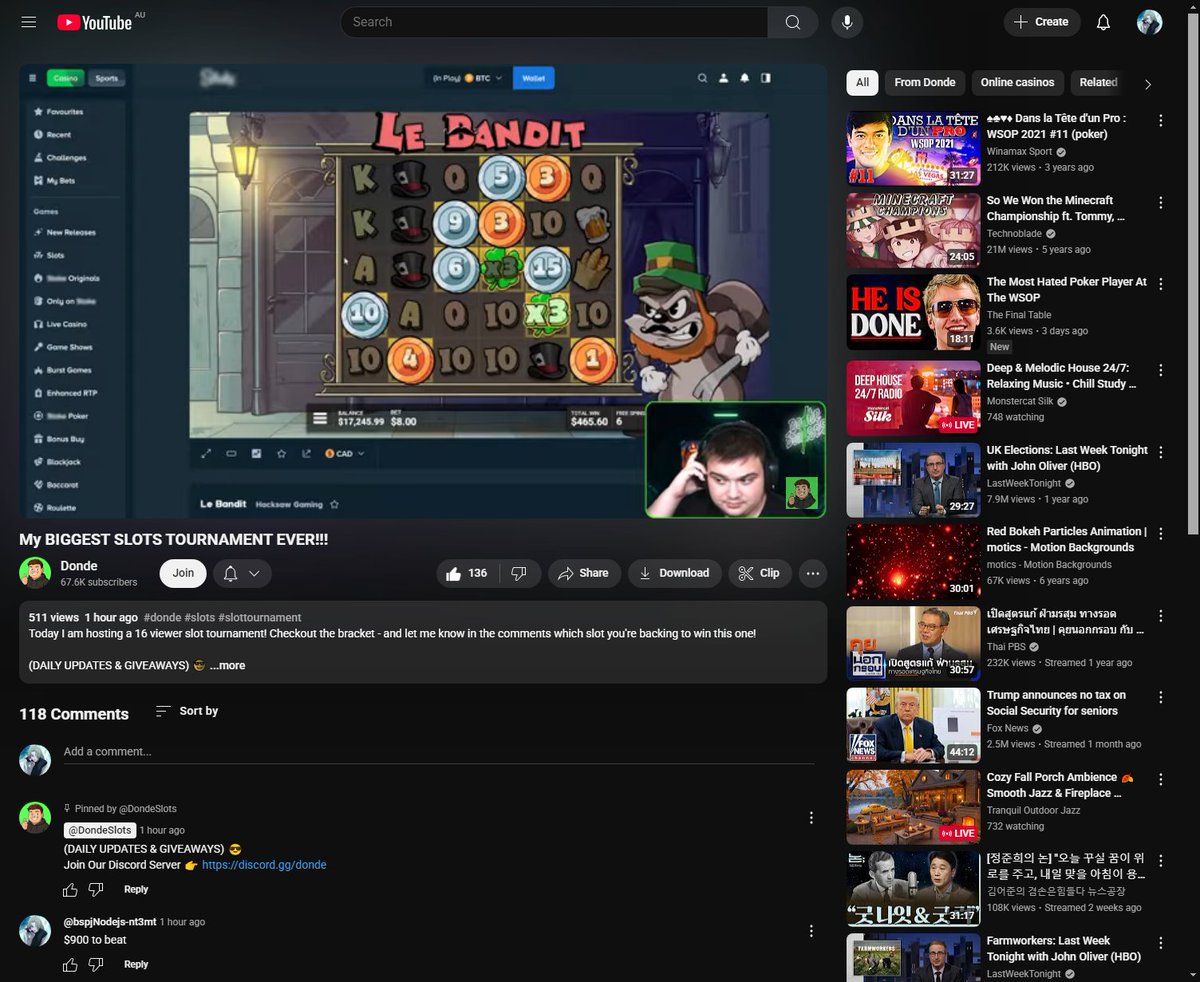Screen dimensions: 1200x982
Task: Open the Cozy Fall Porch live thumbnail
Action: click(913, 807)
